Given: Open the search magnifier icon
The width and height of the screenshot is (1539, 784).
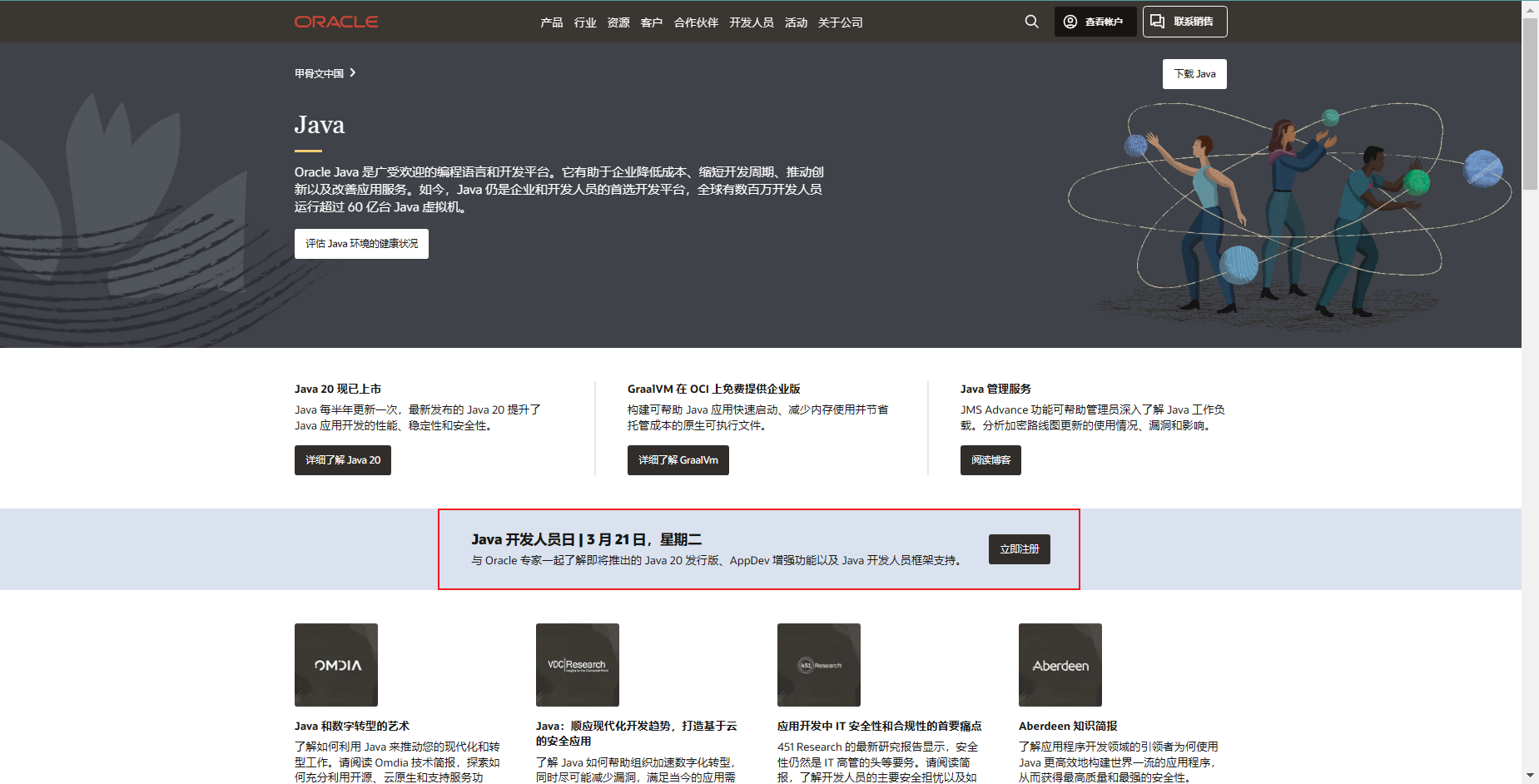Looking at the screenshot, I should pyautogui.click(x=1031, y=22).
